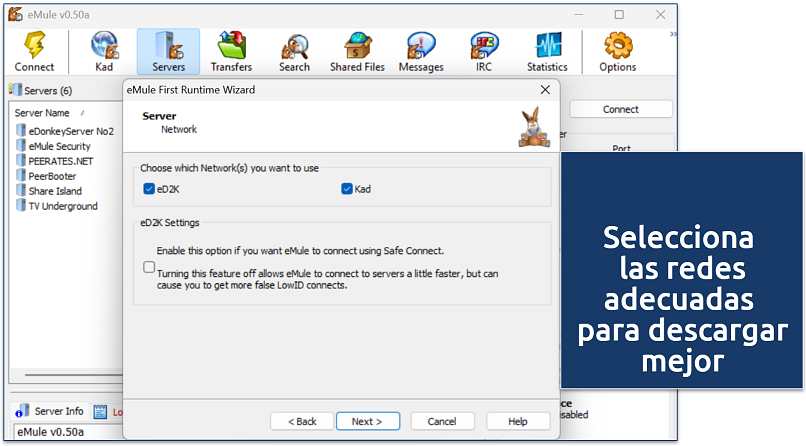The image size is (806, 446).
Task: Open the Messages toolbar icon
Action: pos(421,45)
